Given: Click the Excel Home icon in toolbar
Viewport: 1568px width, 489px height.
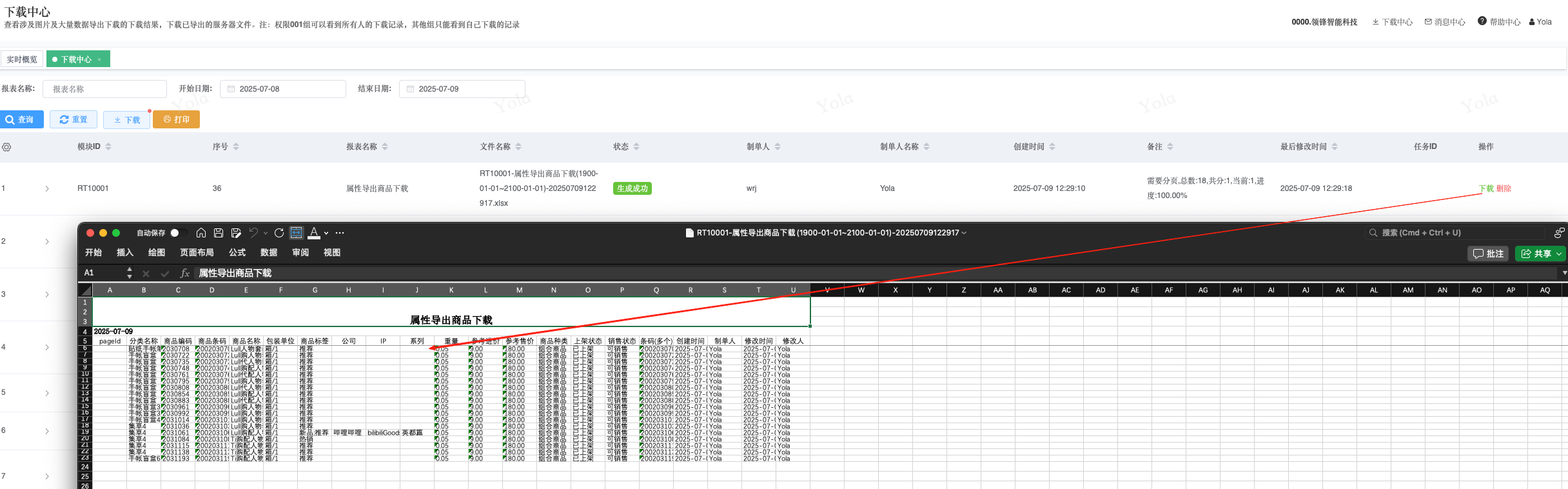Looking at the screenshot, I should pos(201,233).
